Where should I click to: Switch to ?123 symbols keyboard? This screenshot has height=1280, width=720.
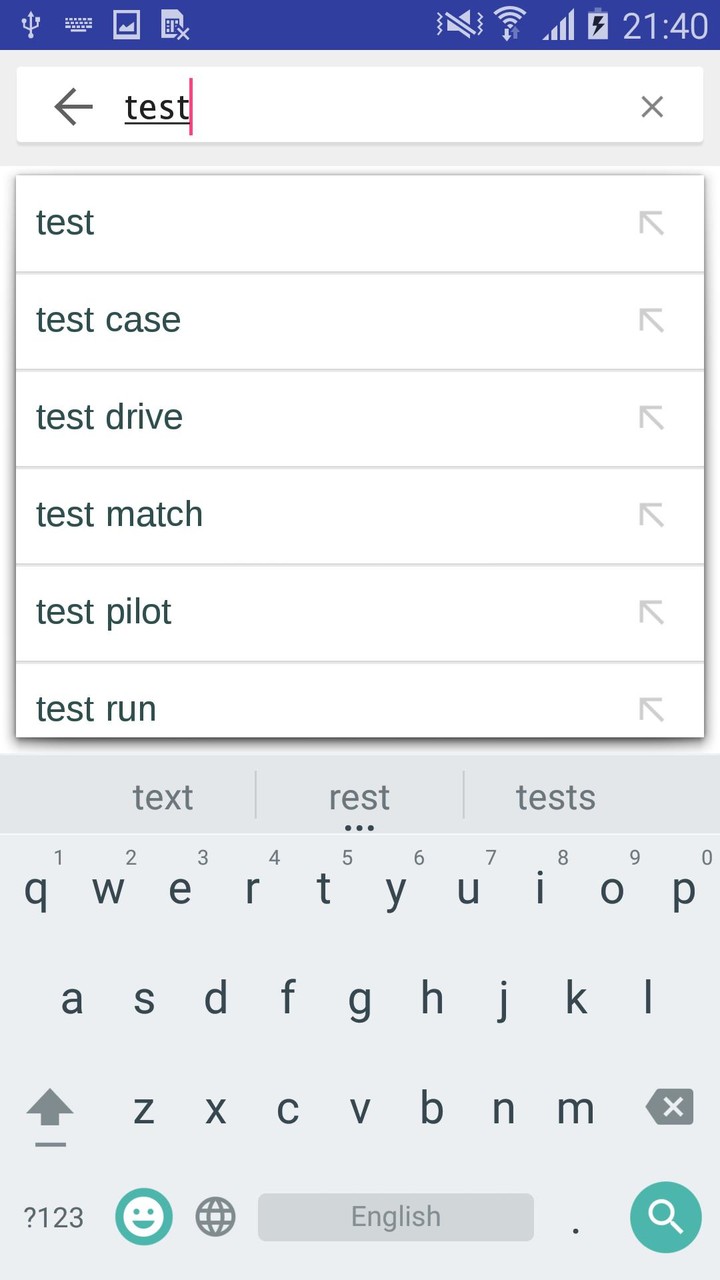point(54,1217)
